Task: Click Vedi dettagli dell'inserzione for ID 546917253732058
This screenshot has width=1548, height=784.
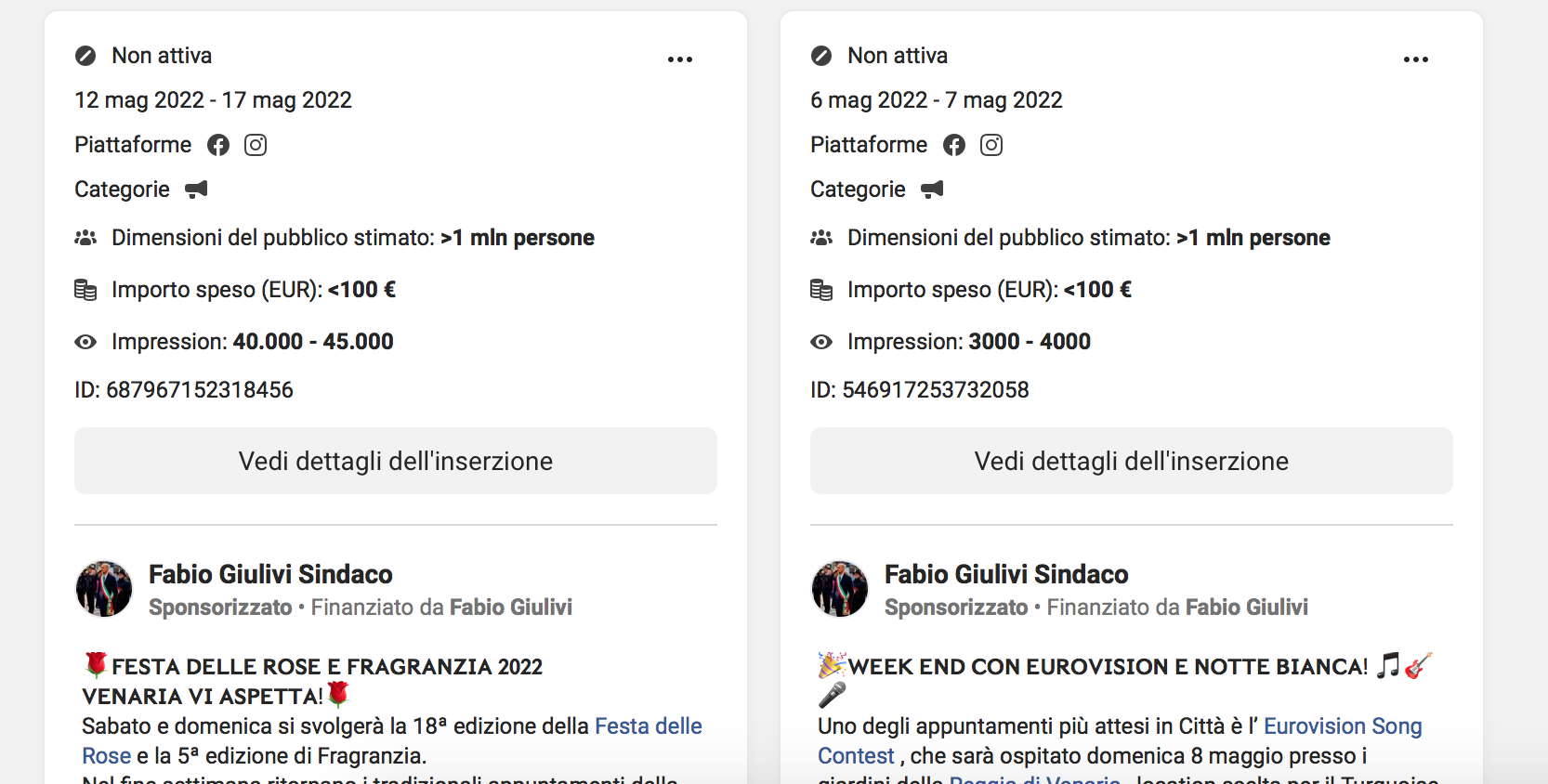Action: point(1132,461)
